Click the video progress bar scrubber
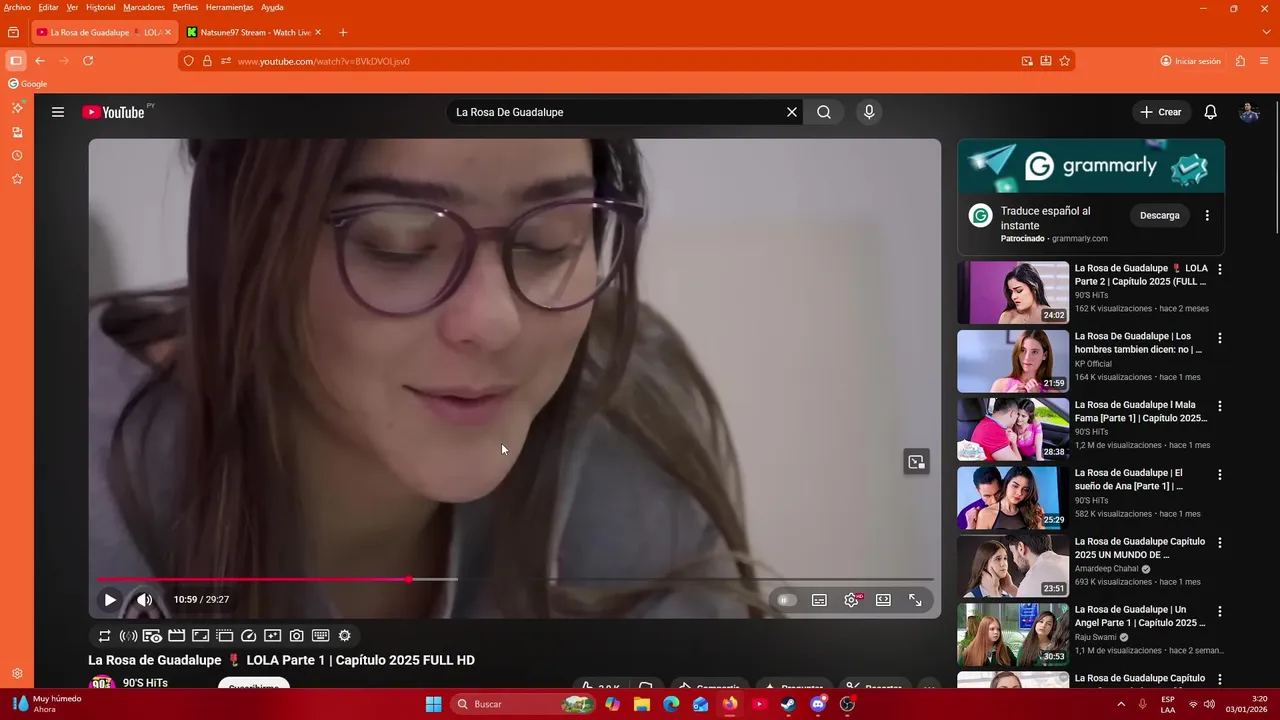1280x720 pixels. (409, 579)
